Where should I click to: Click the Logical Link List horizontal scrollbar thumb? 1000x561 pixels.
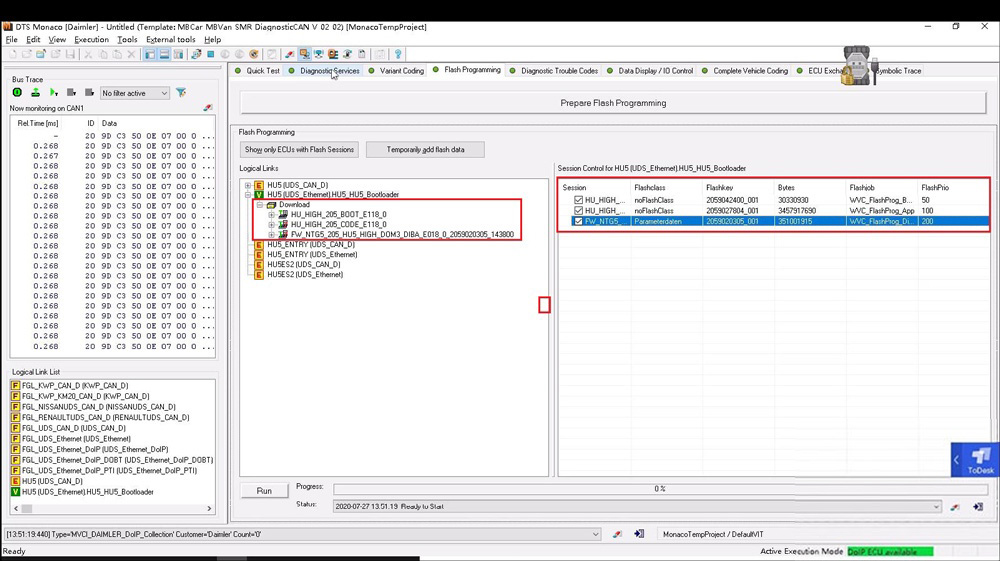(27, 509)
